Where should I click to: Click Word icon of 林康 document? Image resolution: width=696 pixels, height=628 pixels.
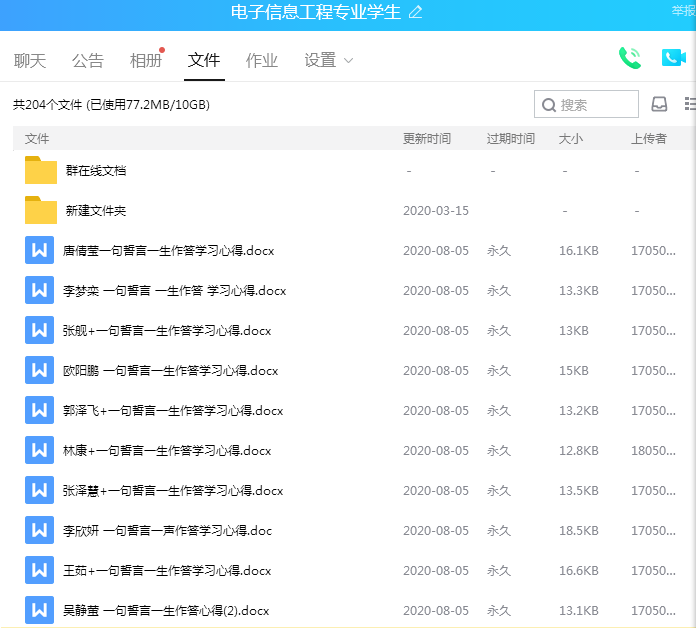point(39,450)
